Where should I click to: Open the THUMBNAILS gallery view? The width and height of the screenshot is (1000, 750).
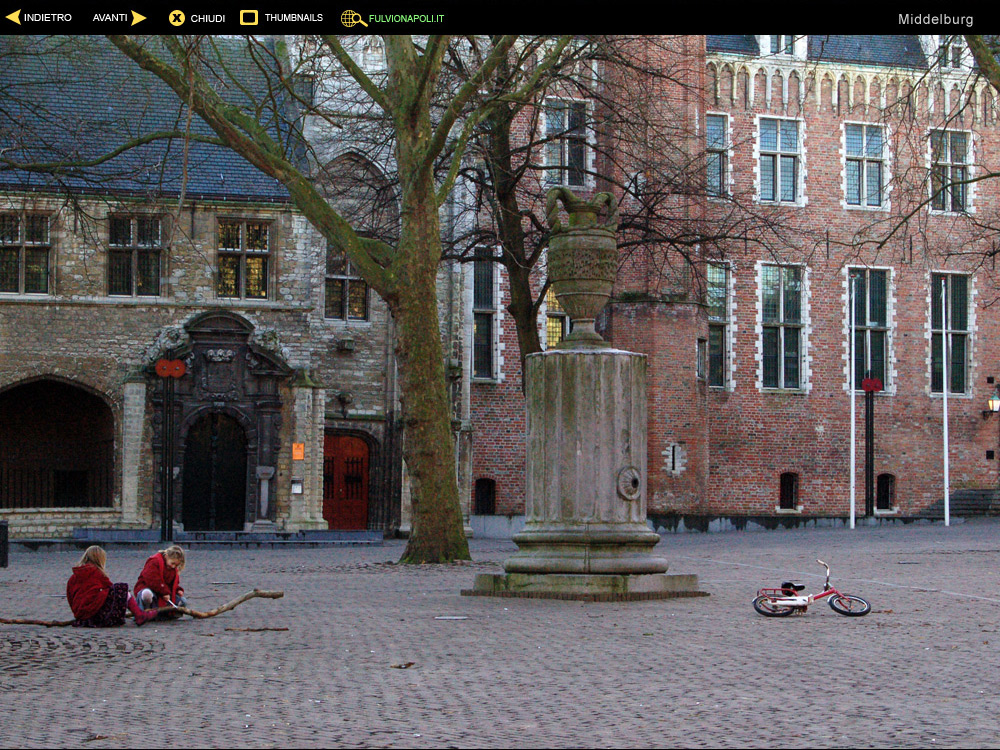pyautogui.click(x=293, y=18)
